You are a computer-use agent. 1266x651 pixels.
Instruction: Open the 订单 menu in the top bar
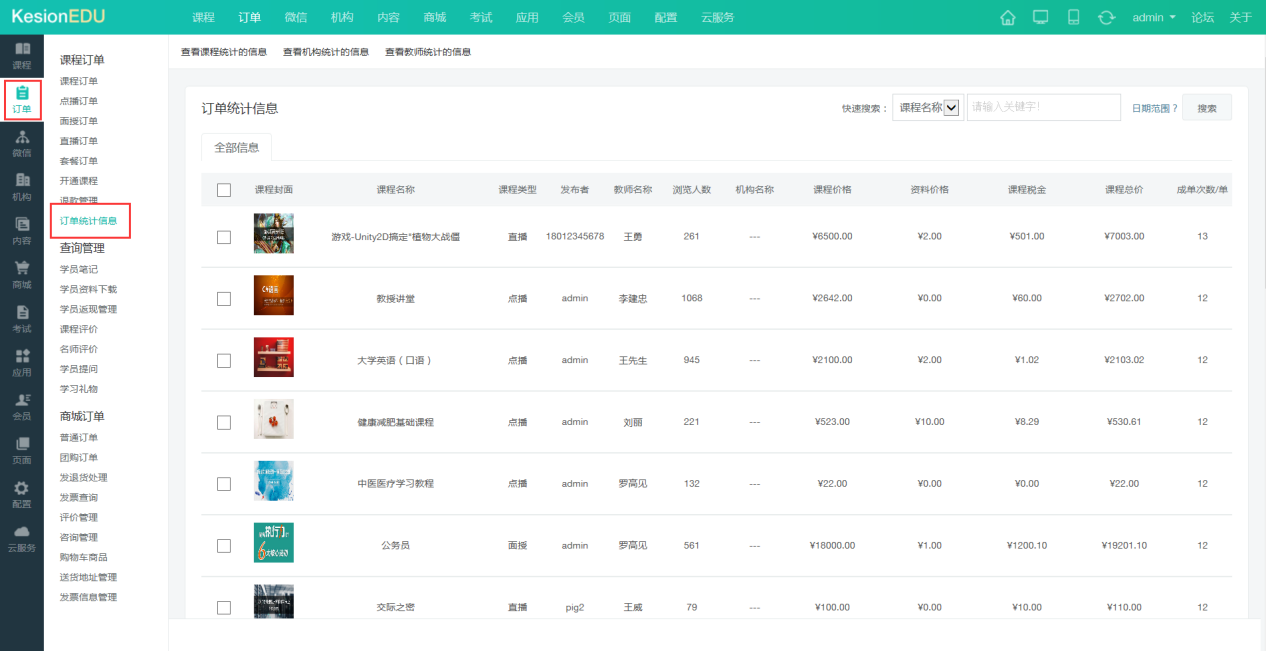pyautogui.click(x=249, y=17)
